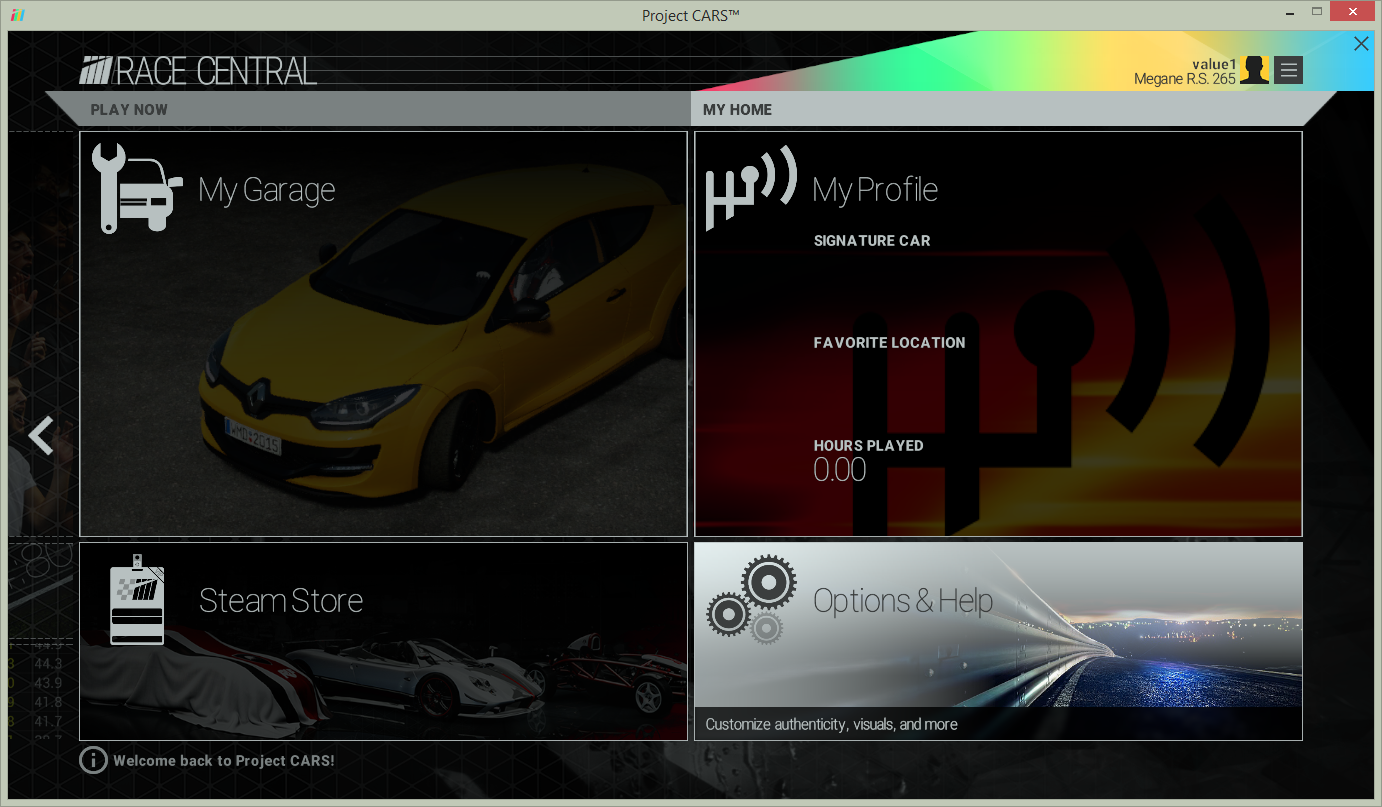Click the SIGNATURE CAR label

872,241
